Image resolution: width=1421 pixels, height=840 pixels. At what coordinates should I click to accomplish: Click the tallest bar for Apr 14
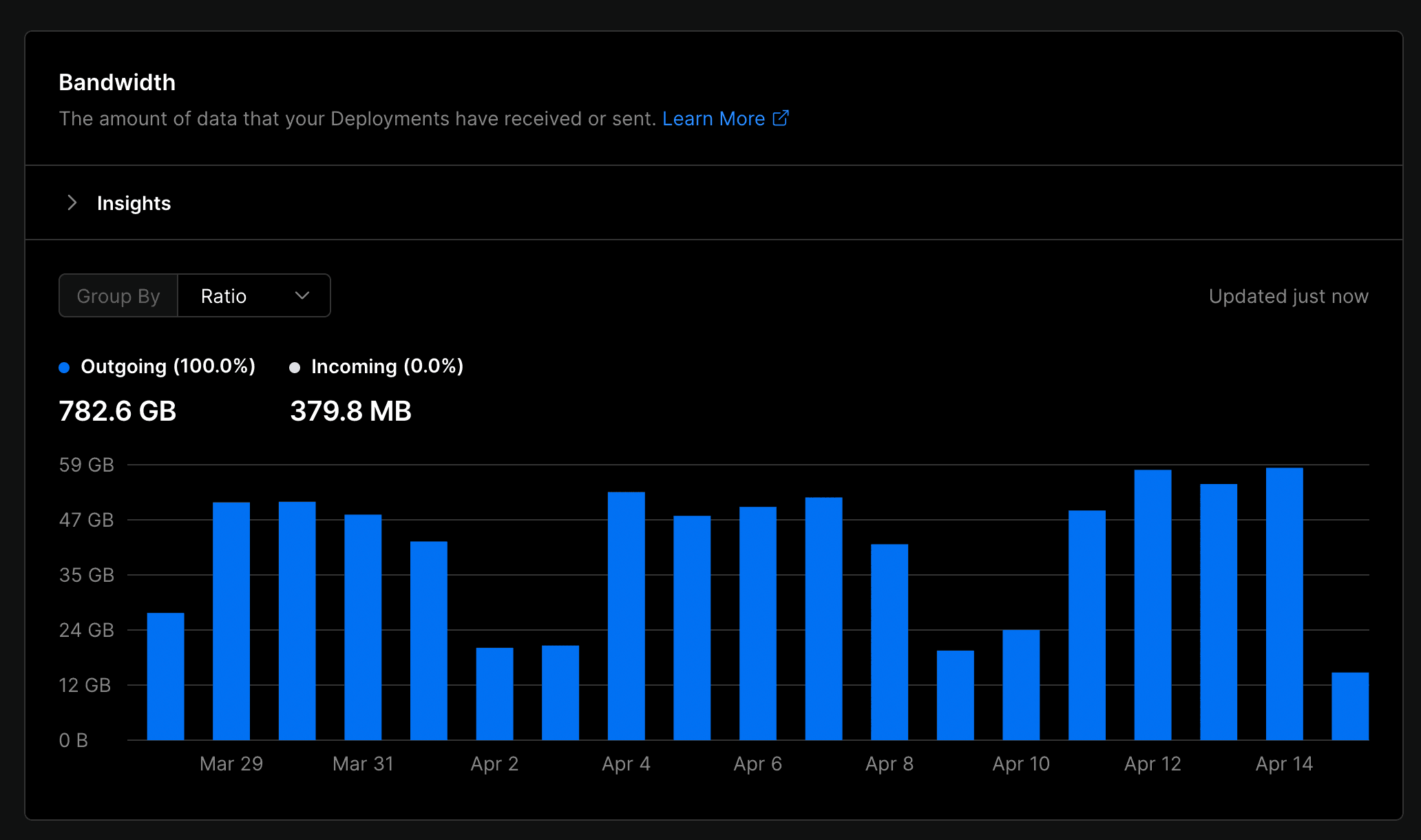tap(1284, 604)
